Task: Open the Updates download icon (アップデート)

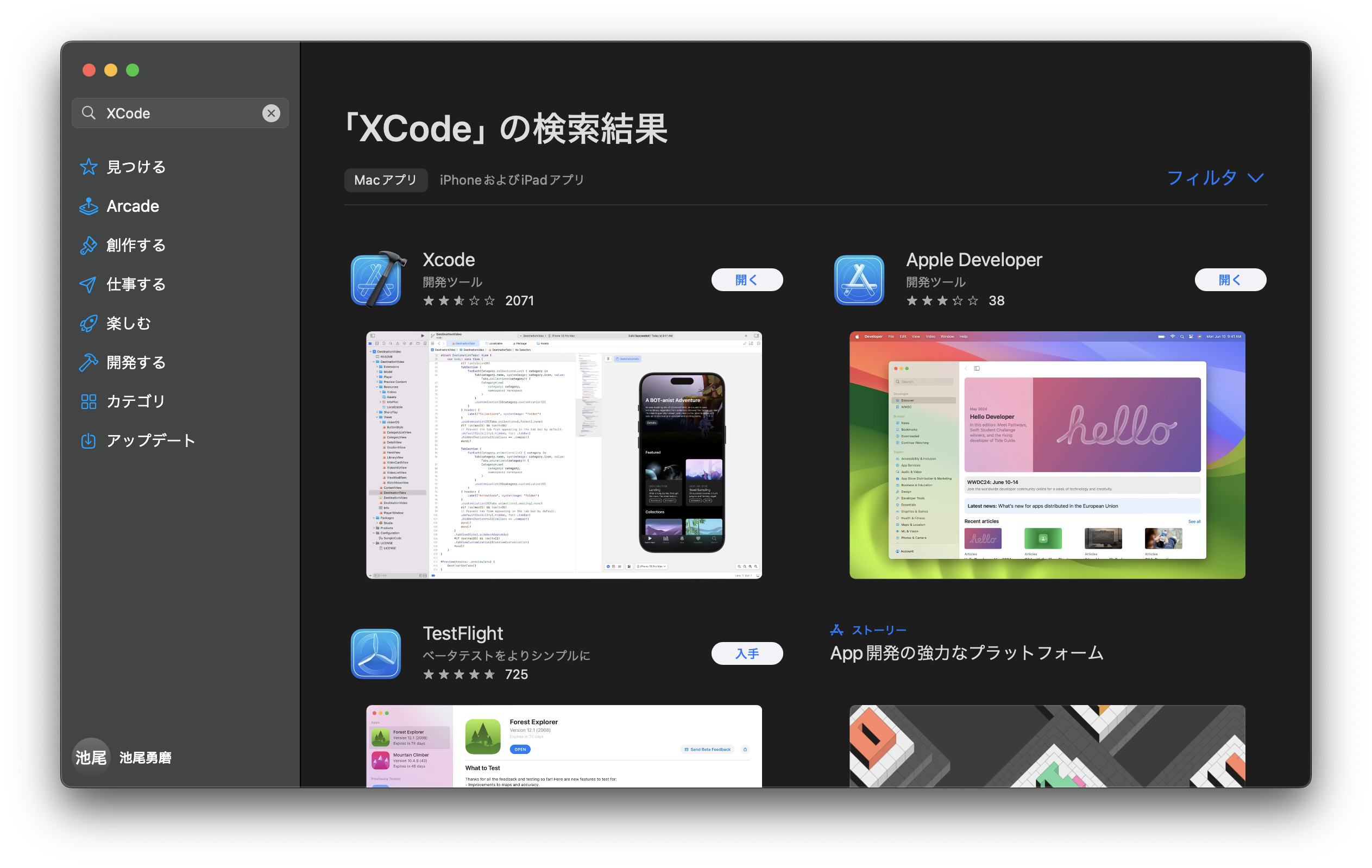Action: [x=89, y=441]
